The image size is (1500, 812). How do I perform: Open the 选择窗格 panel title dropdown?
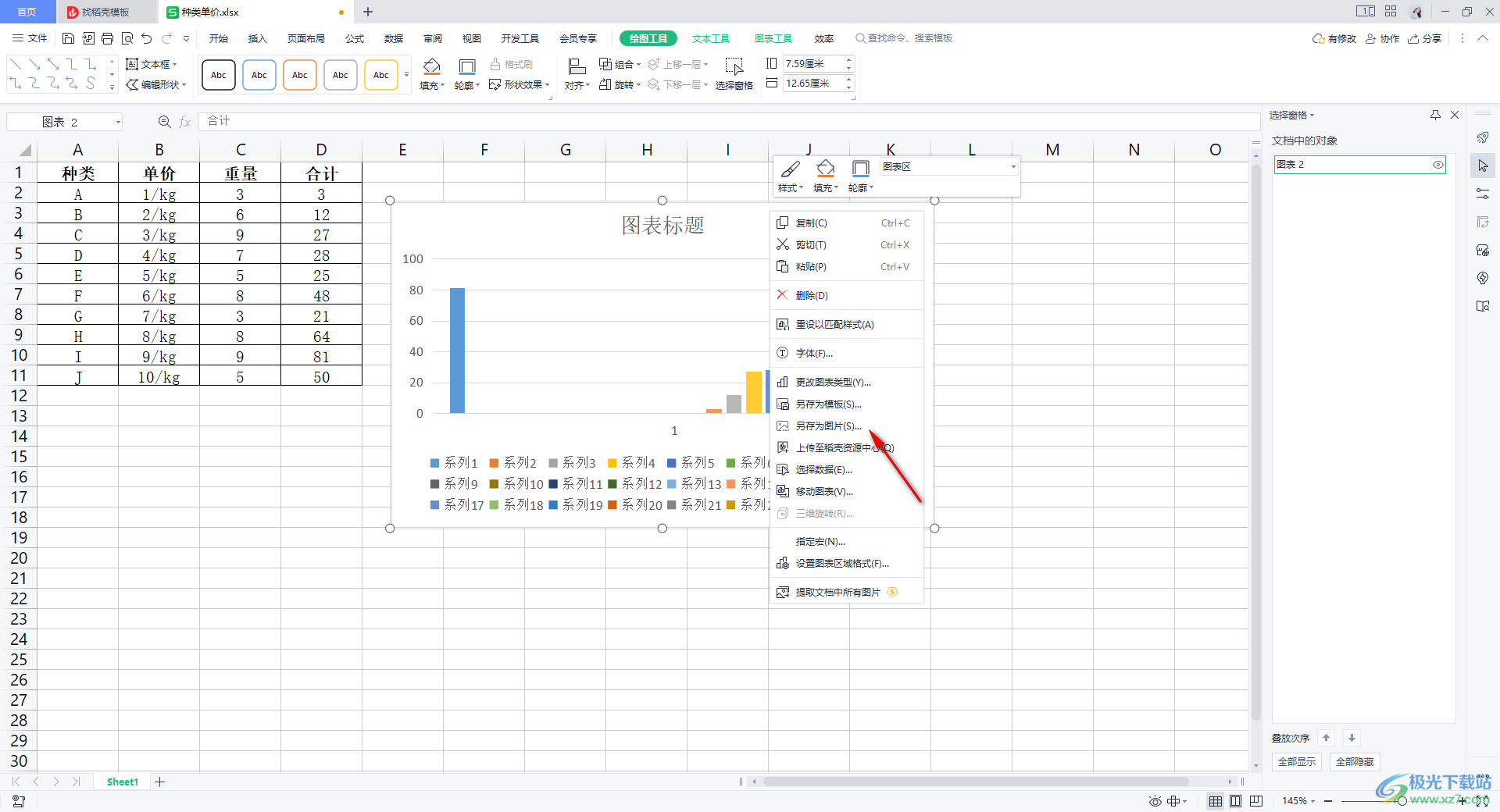1312,115
